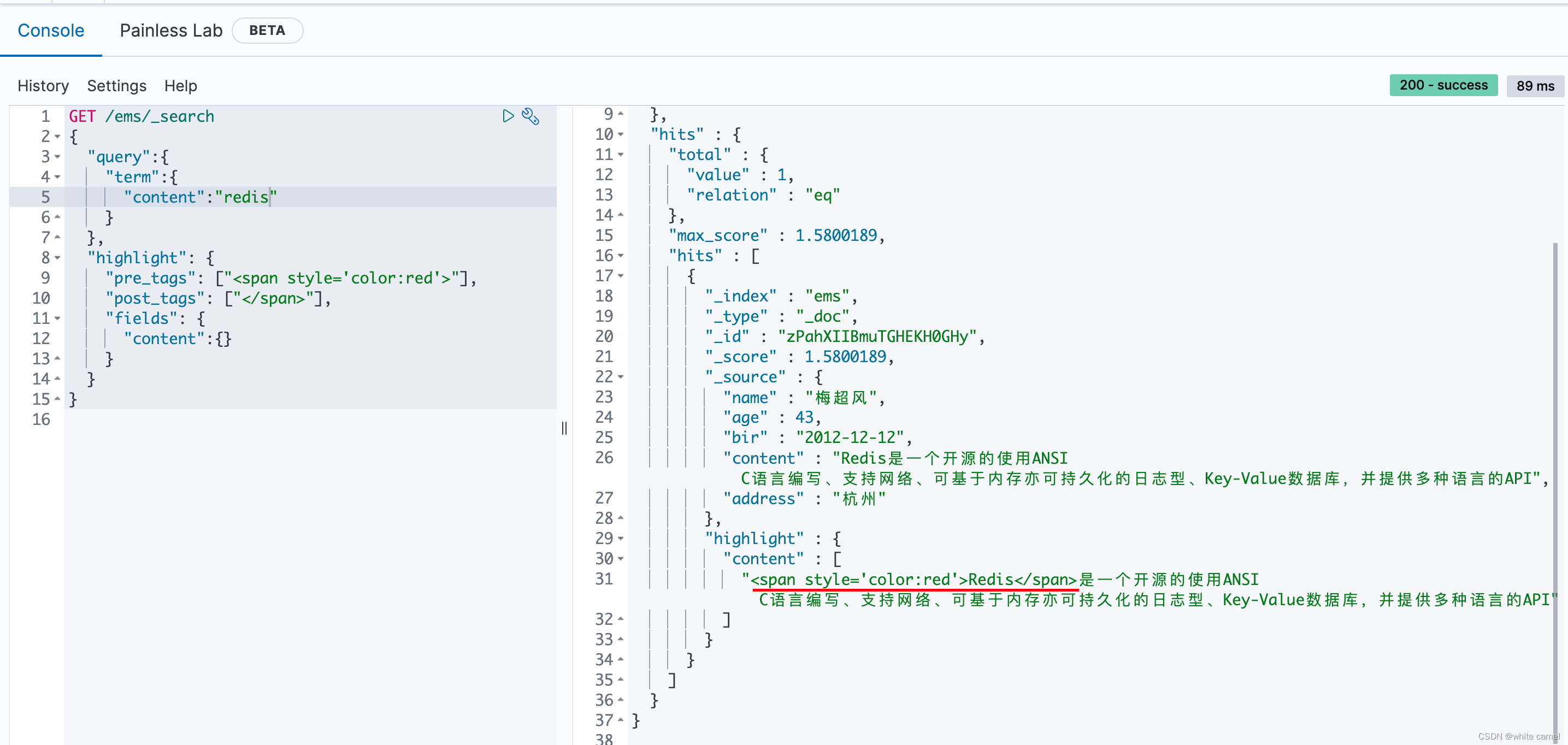The width and height of the screenshot is (1568, 745).
Task: Collapse response "hits" block on line 10
Action: click(x=620, y=134)
